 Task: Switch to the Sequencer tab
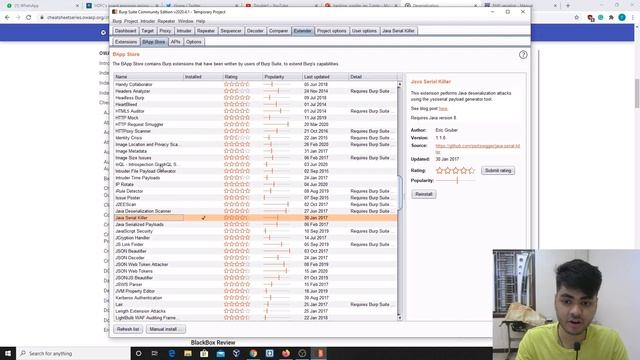coord(231,31)
